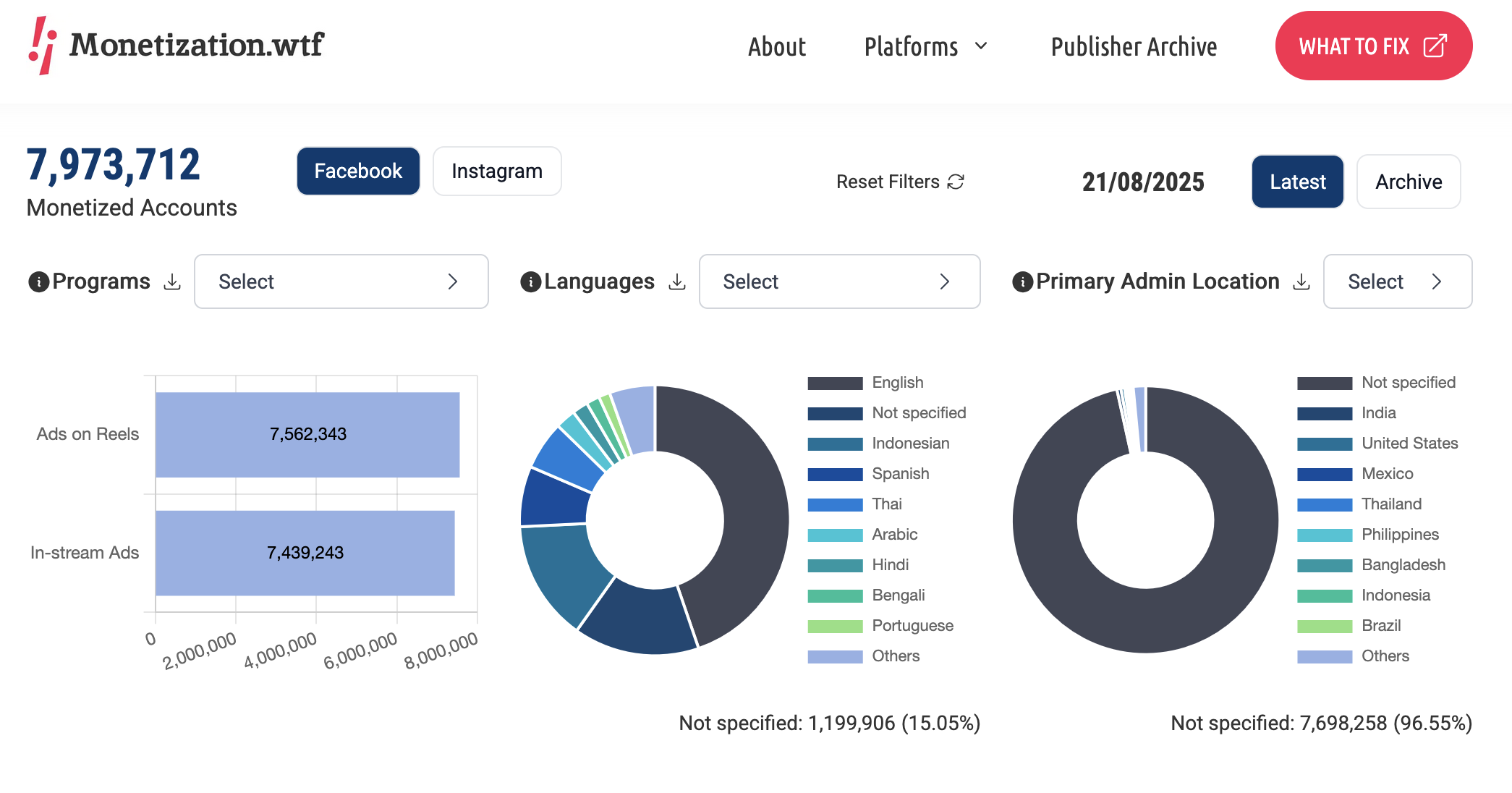
Task: Click the Languages info icon
Action: coord(530,281)
